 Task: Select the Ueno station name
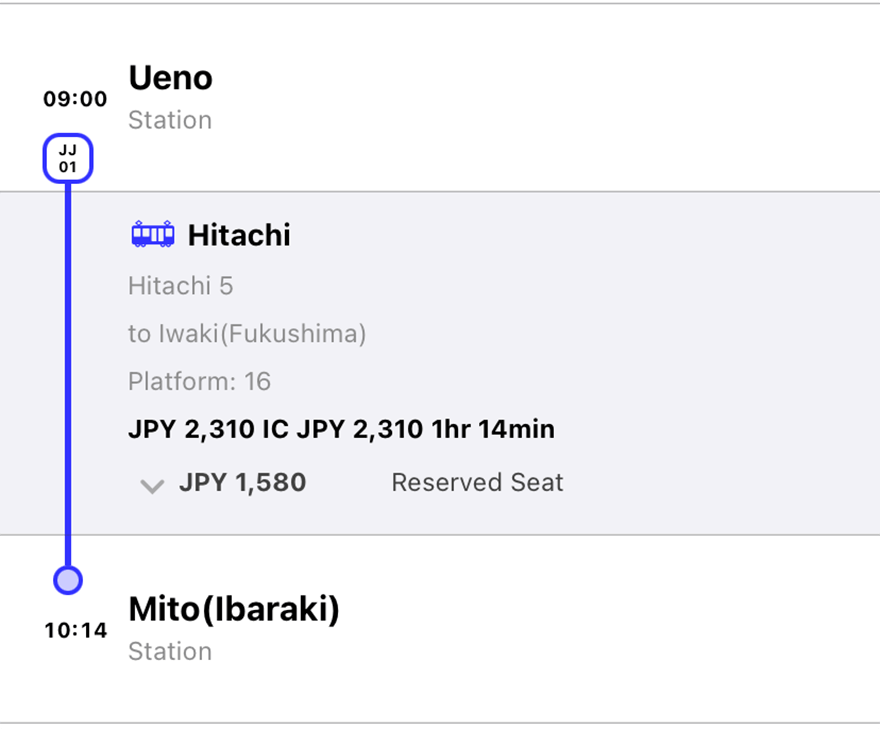pyautogui.click(x=171, y=78)
